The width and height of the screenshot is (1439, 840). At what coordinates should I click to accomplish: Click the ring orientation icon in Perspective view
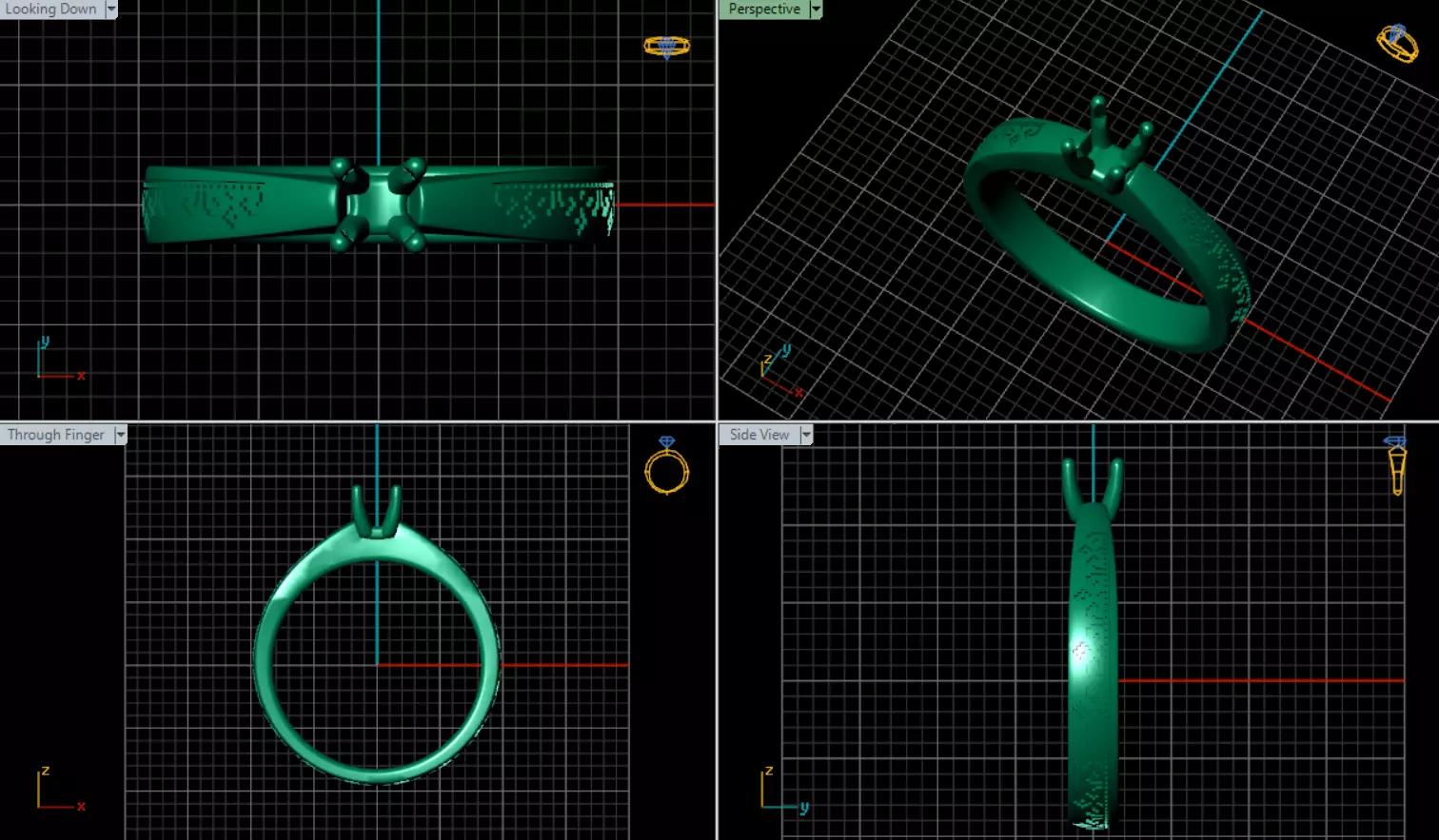tap(1396, 43)
